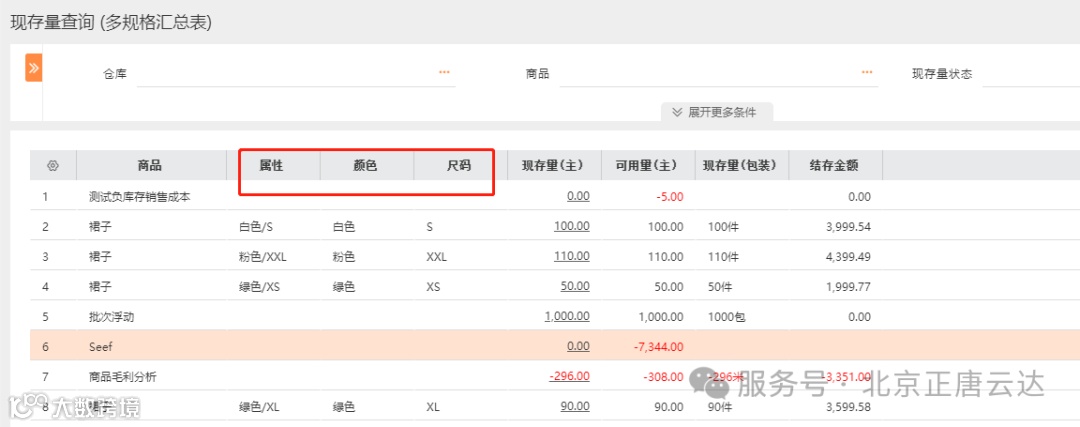Click the 粉色/XXL attribute cell
The height and width of the screenshot is (427, 1080).
(x=262, y=257)
